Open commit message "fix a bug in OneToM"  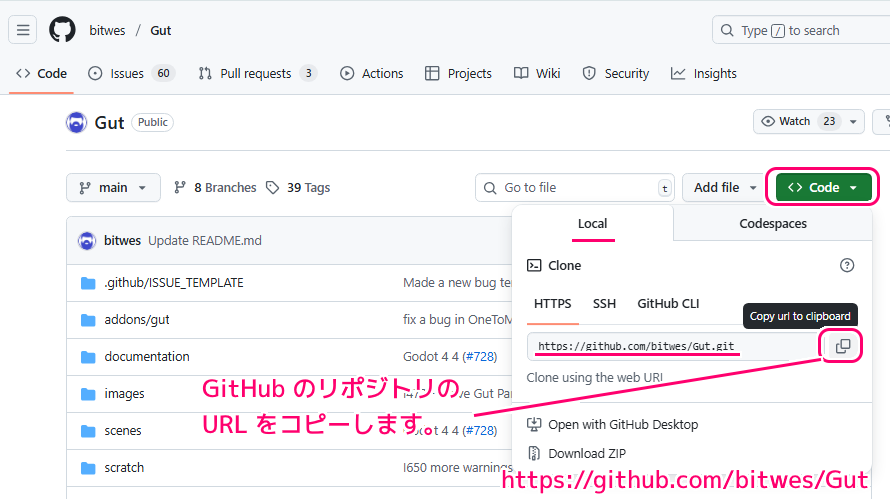tap(457, 320)
